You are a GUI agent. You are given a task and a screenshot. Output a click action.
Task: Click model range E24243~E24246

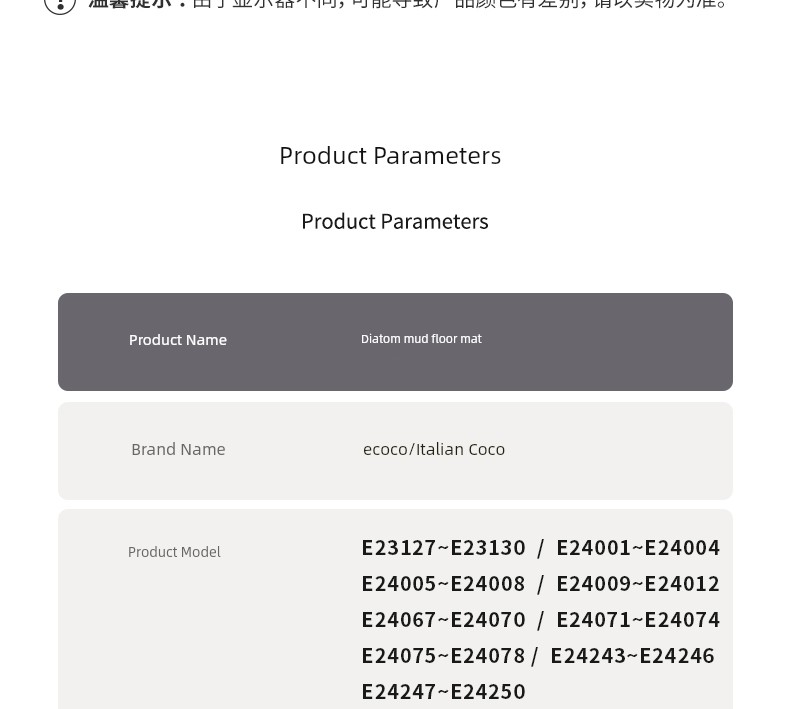pyautogui.click(x=632, y=656)
